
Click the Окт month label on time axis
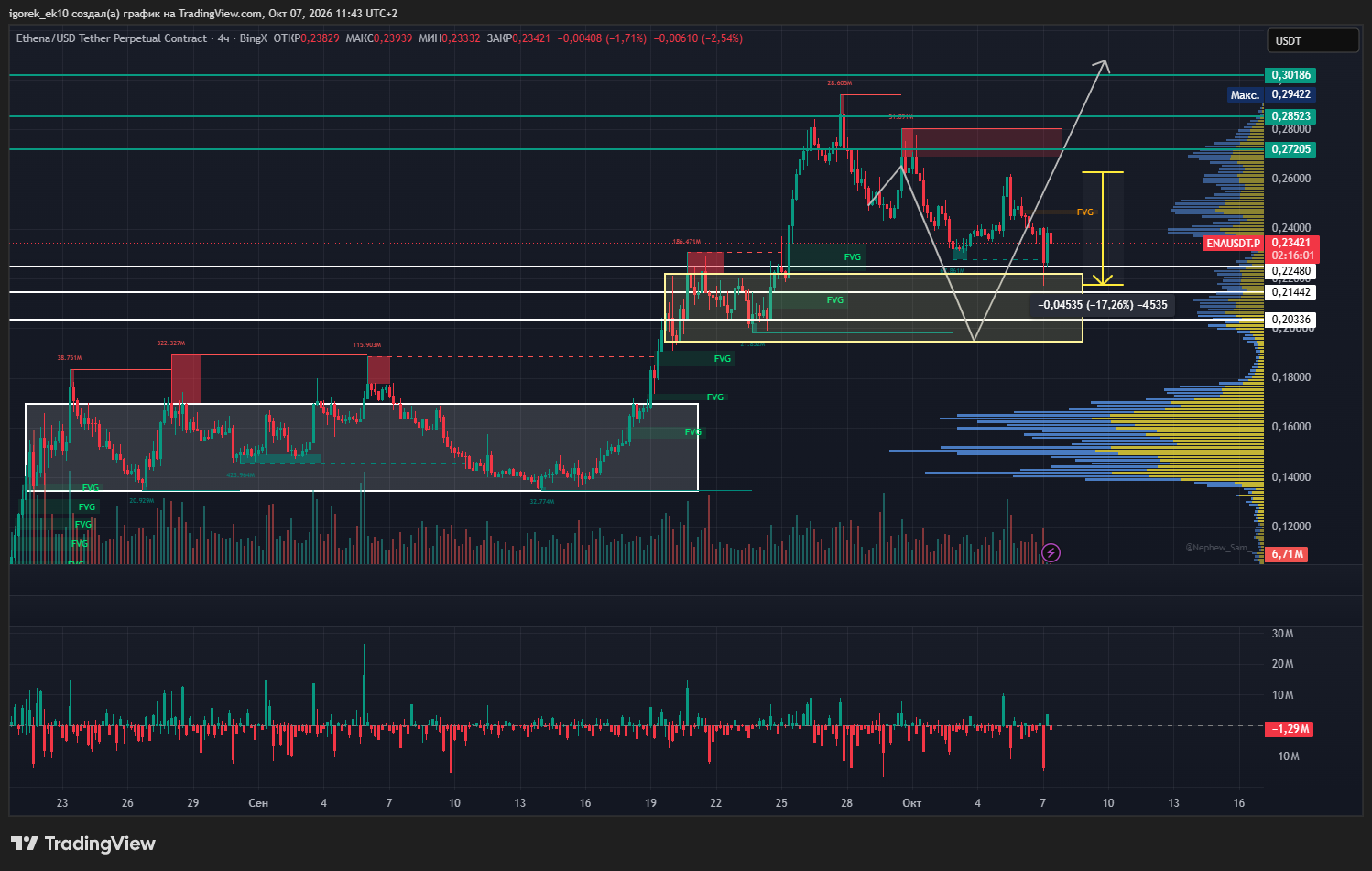tap(911, 803)
